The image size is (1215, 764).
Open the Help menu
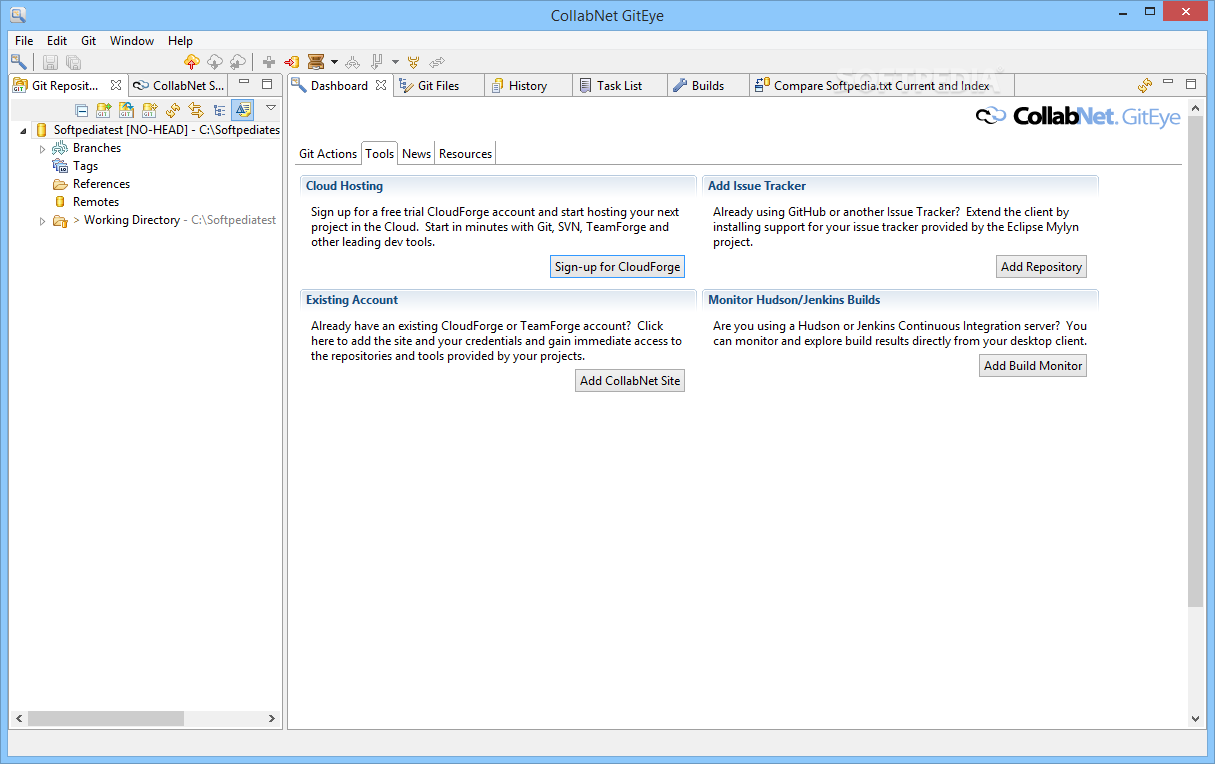pos(181,41)
